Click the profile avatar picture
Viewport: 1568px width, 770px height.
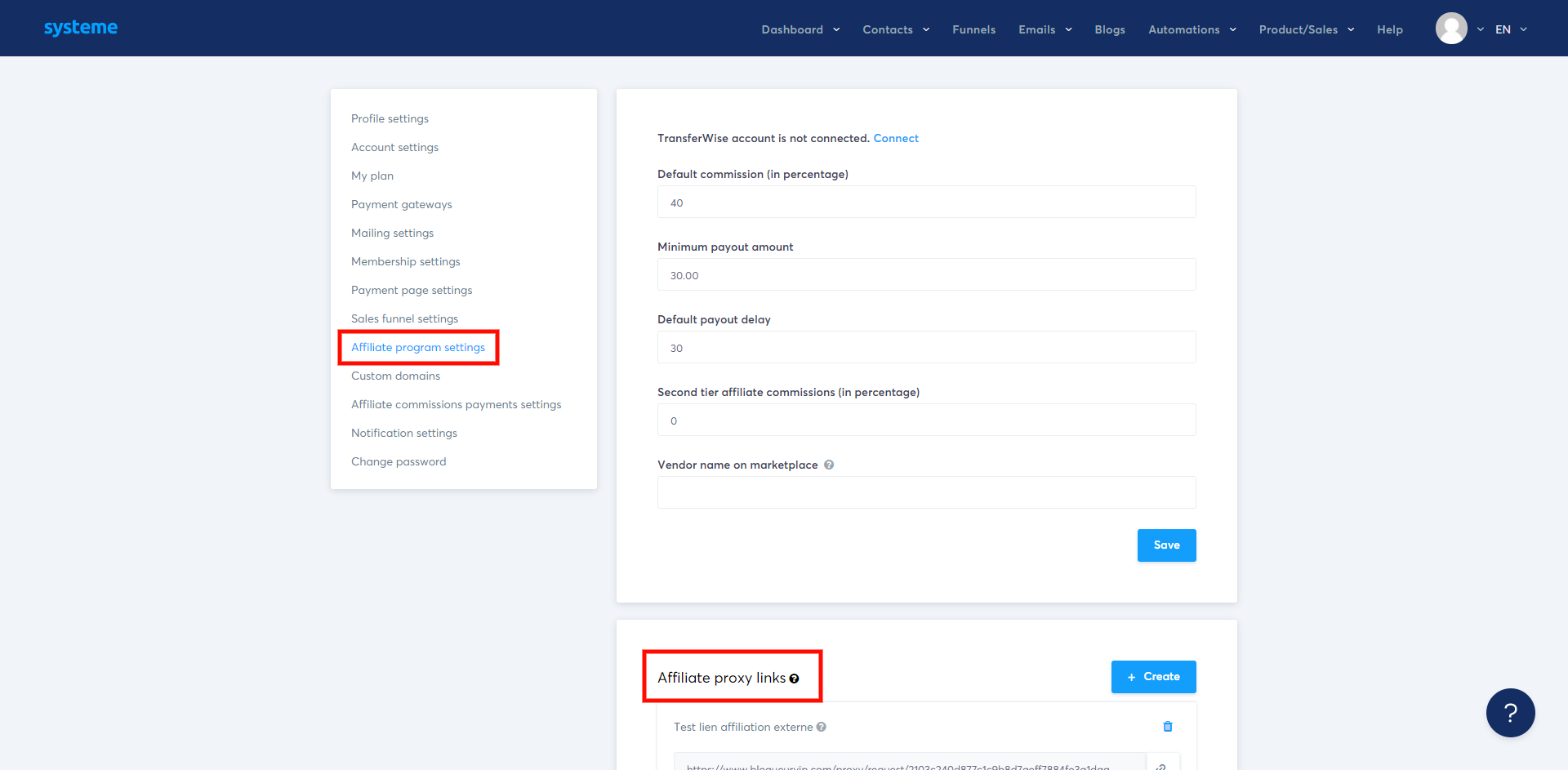[x=1452, y=28]
